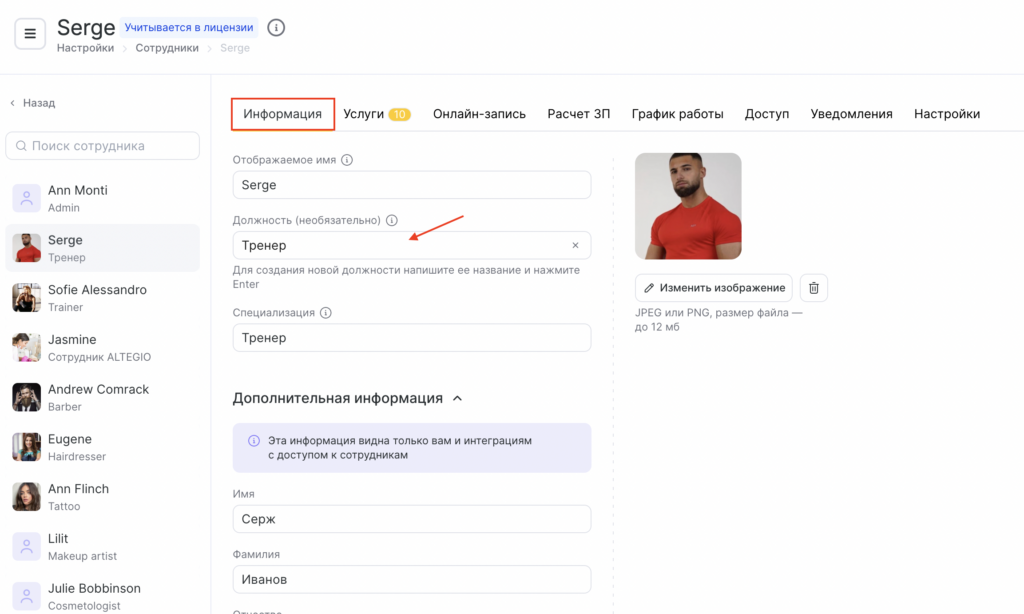
Task: Focus the Поиск сотрудника search field
Action: 103,146
